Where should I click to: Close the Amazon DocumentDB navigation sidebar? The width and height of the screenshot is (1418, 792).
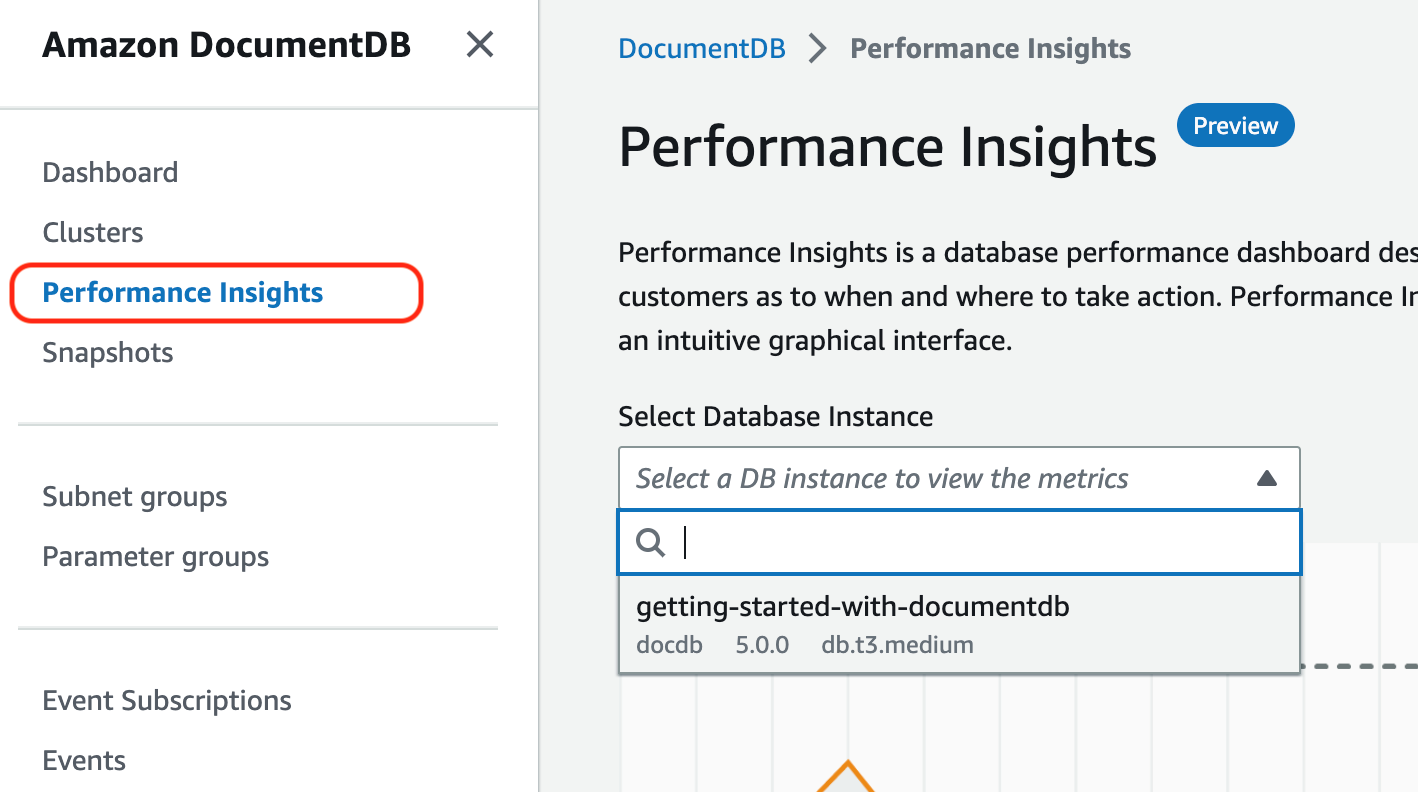click(x=480, y=45)
